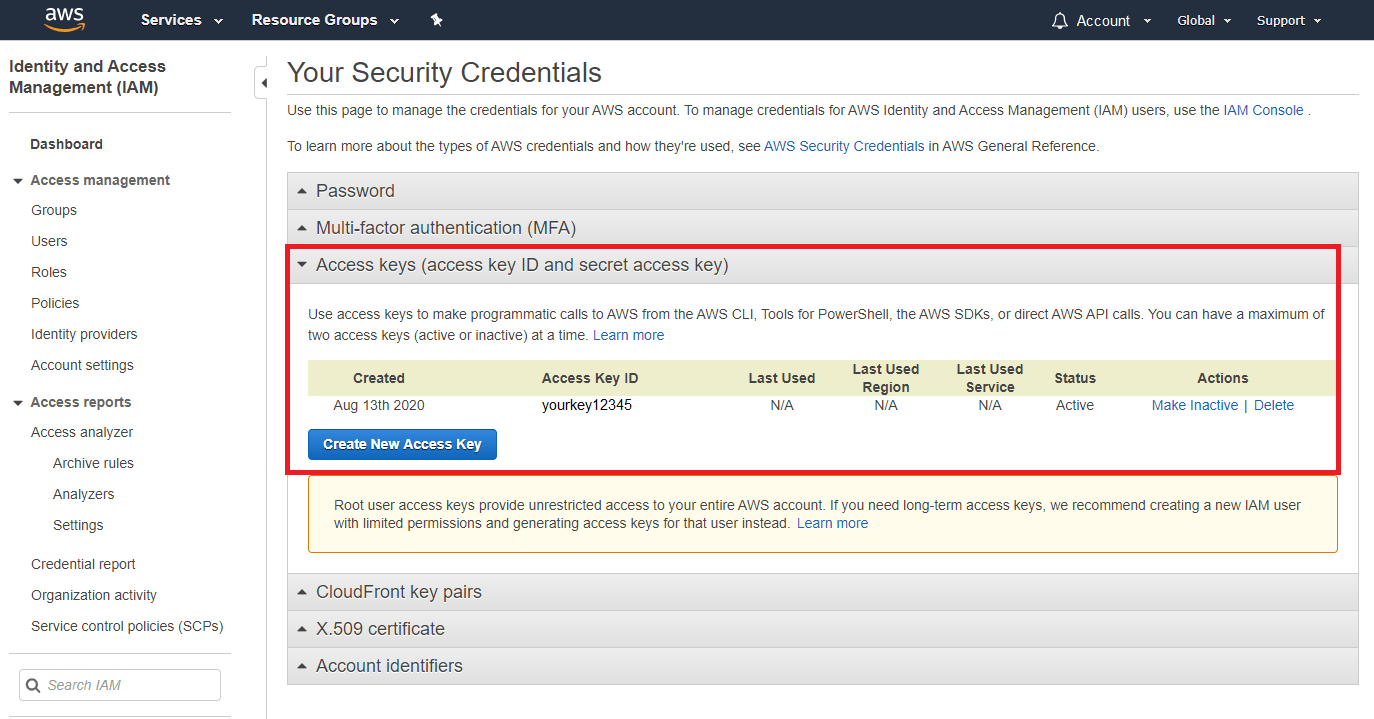Make the access key Inactive

(x=1195, y=404)
